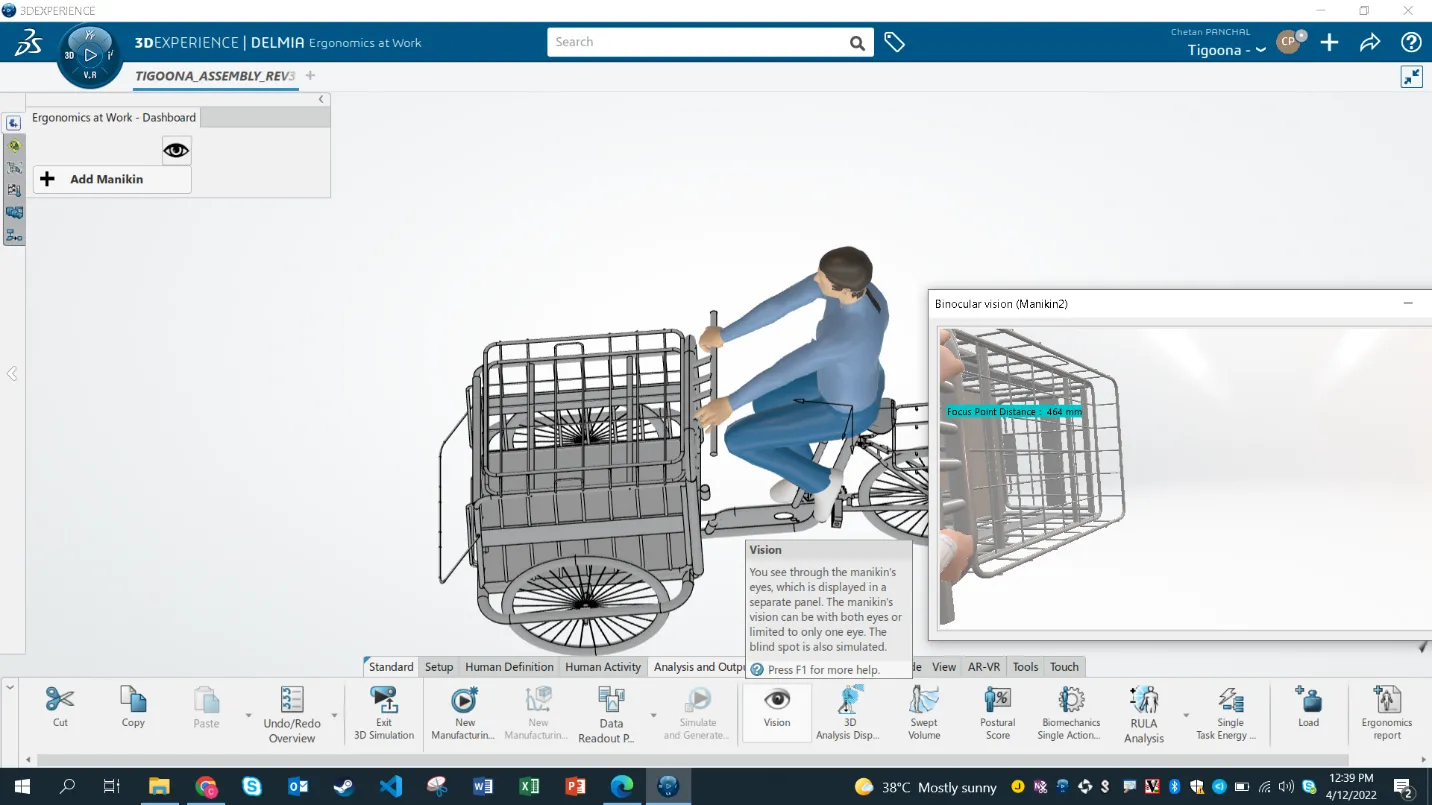Open the 3D Analysis Display tool
This screenshot has width=1432, height=805.
[x=849, y=710]
